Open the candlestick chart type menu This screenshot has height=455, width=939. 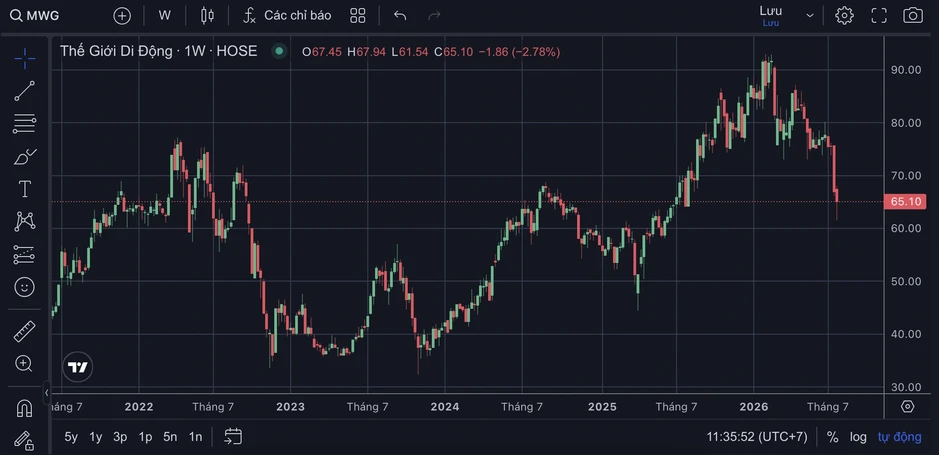(x=207, y=16)
